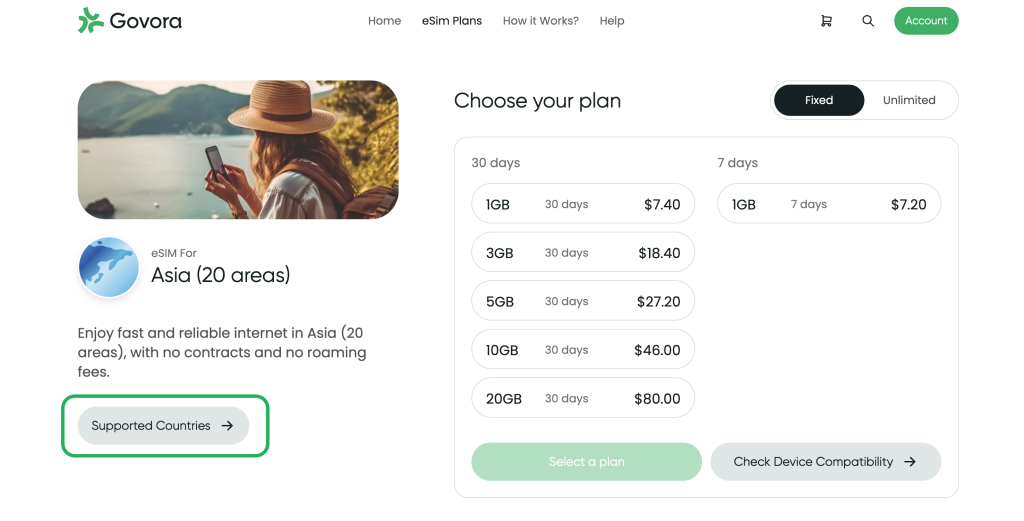Click arrow on Check Device Compatibility
This screenshot has width=1024, height=521.
coord(910,462)
